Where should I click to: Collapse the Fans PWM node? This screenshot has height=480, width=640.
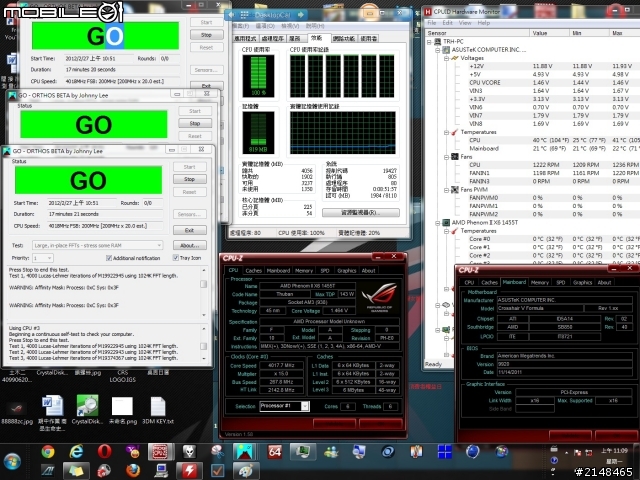(x=447, y=190)
